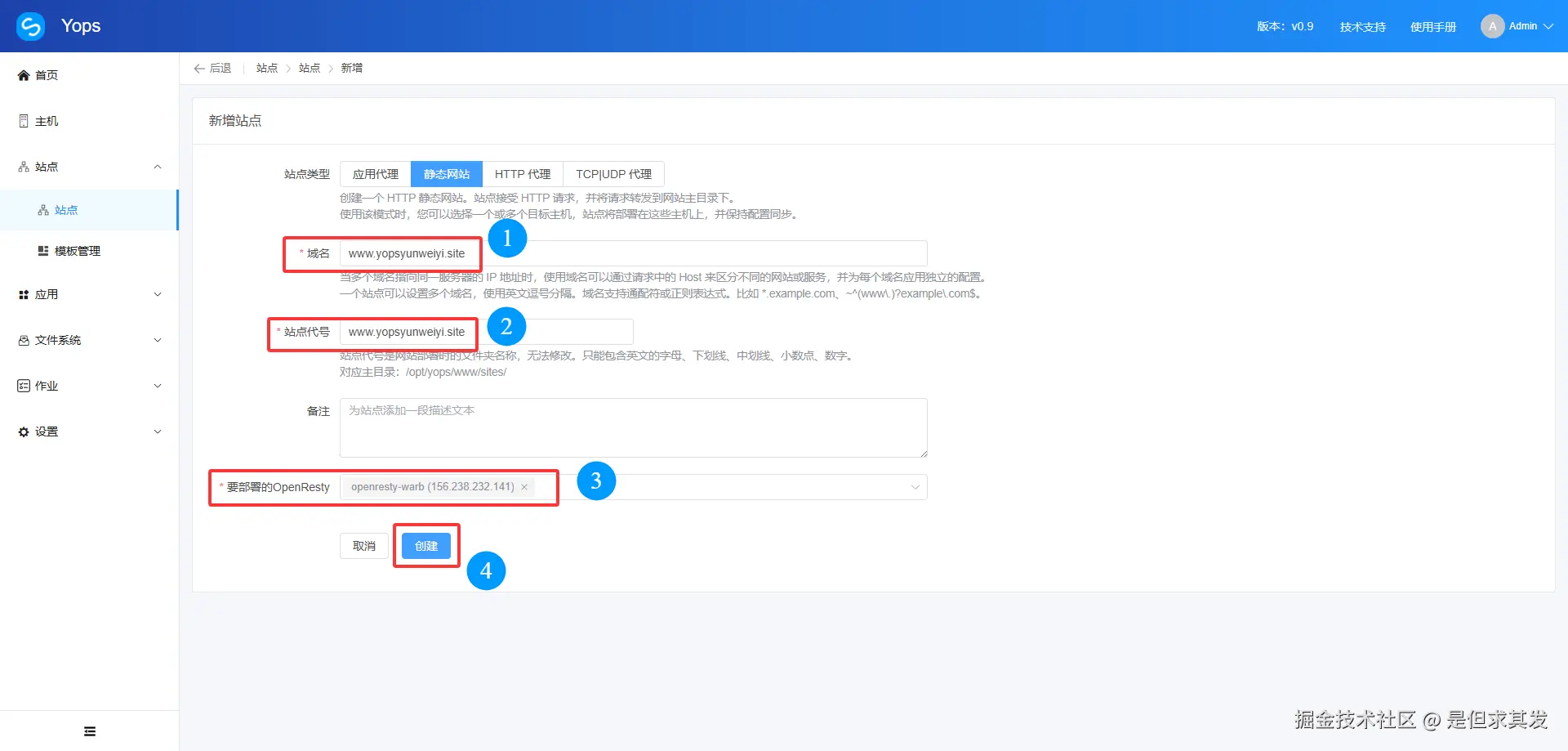Viewport: 1568px width, 751px height.
Task: Click the back arrow next to 后退
Action: click(x=198, y=68)
